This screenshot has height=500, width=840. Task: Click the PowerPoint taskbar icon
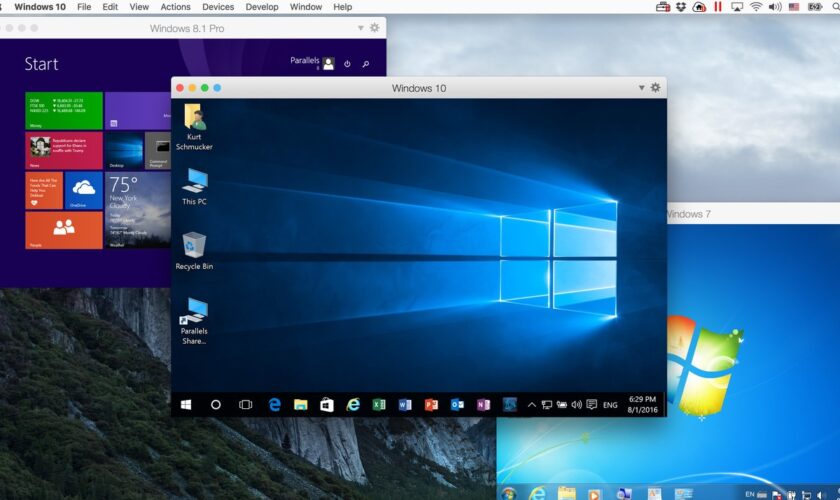click(x=431, y=405)
